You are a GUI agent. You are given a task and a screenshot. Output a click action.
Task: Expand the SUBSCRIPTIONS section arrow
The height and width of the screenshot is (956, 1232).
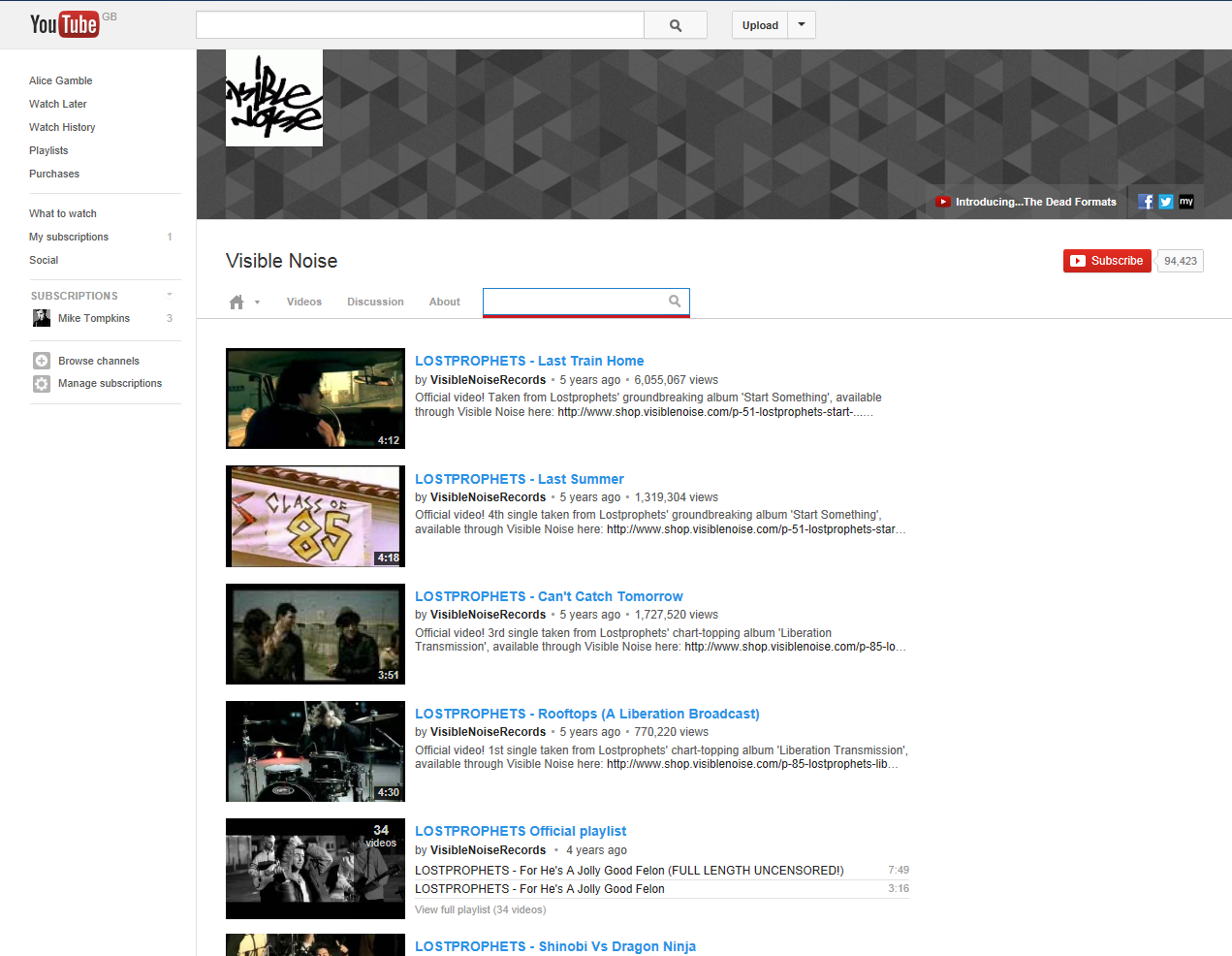(x=170, y=295)
